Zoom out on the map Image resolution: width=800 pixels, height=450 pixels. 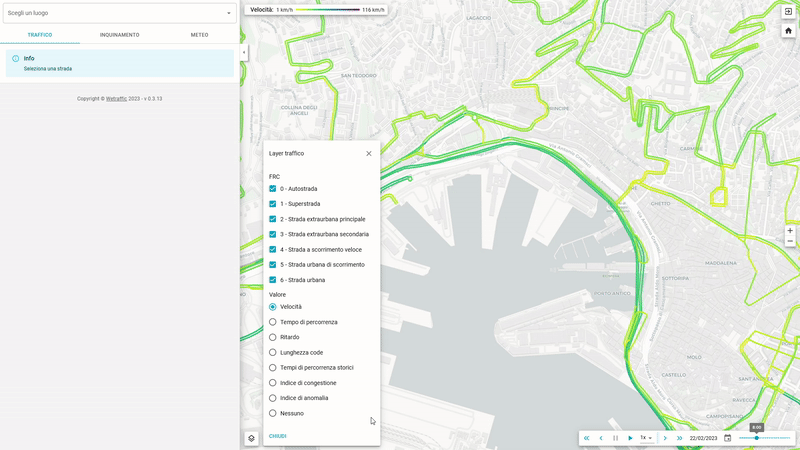pyautogui.click(x=789, y=241)
